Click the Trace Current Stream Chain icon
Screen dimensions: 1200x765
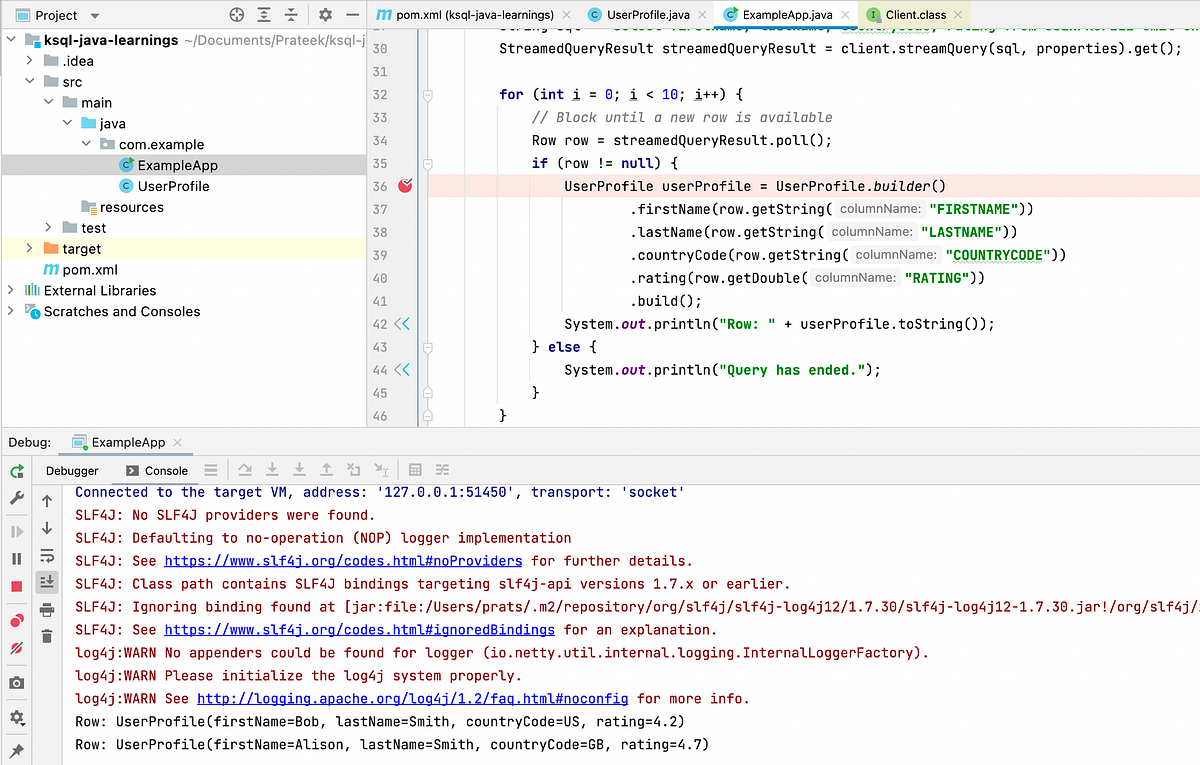point(443,470)
